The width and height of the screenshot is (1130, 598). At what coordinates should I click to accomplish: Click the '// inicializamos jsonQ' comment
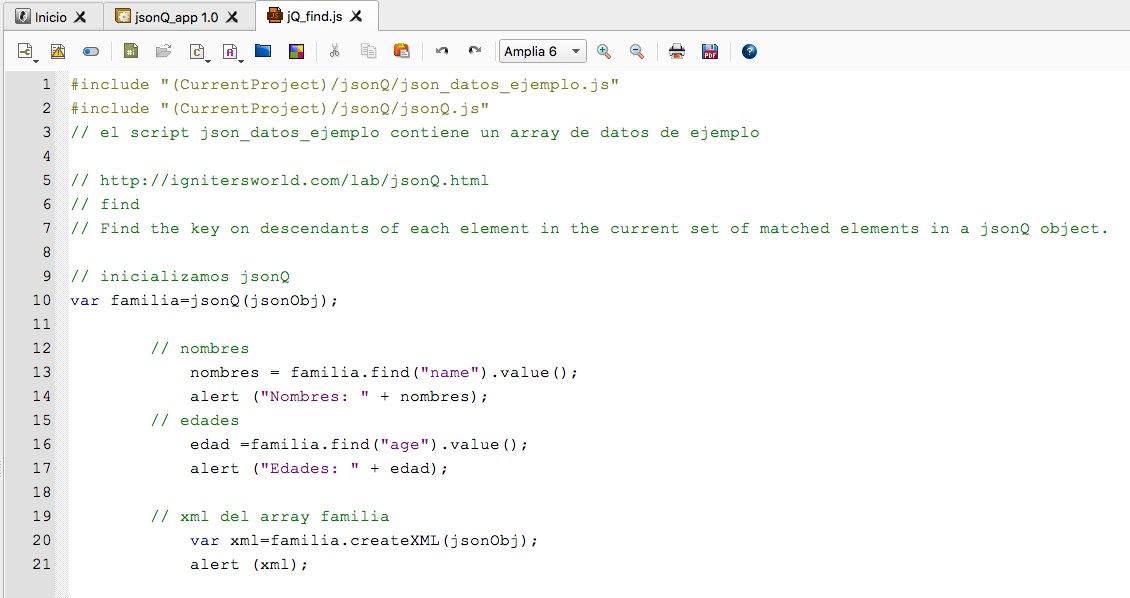click(180, 277)
